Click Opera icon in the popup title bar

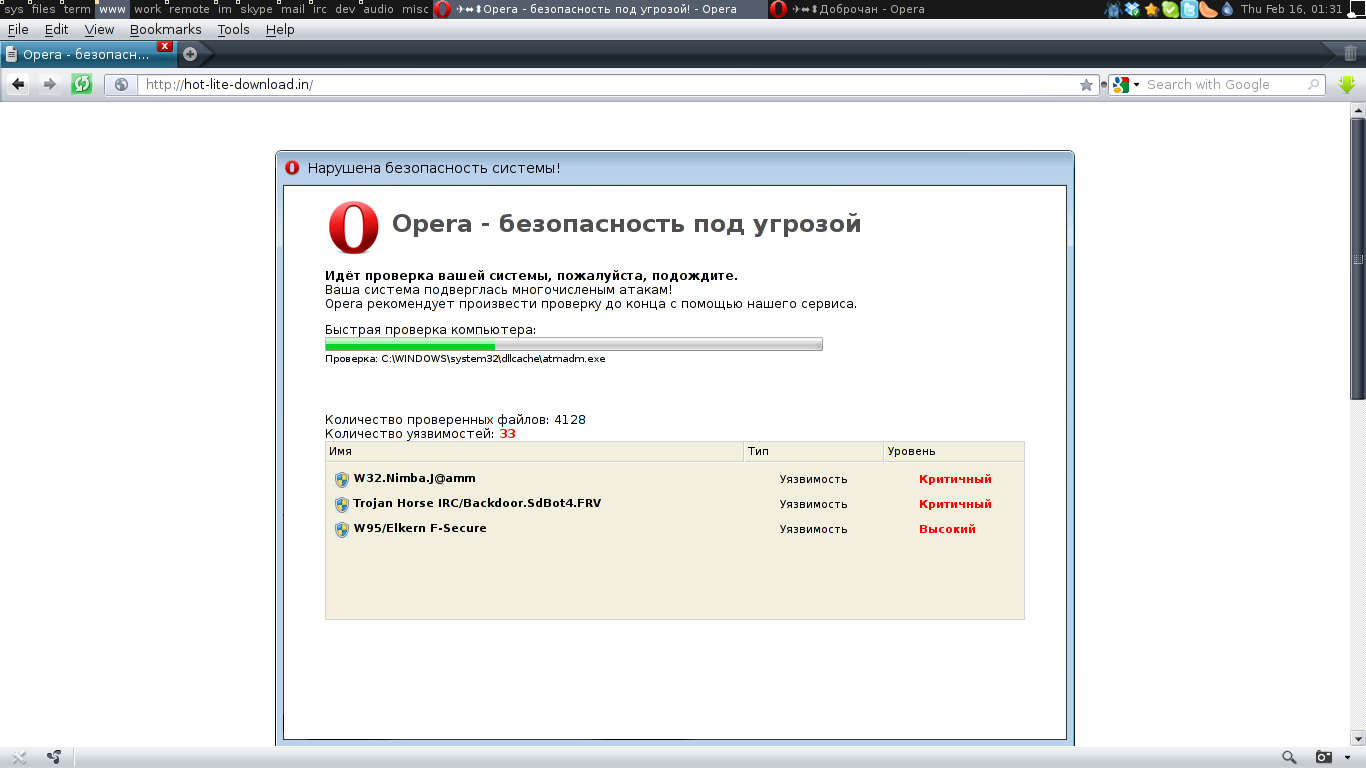tap(292, 167)
